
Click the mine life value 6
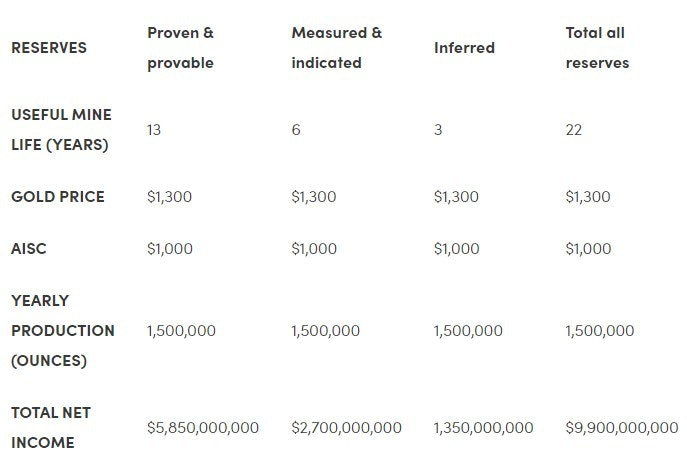(x=296, y=130)
